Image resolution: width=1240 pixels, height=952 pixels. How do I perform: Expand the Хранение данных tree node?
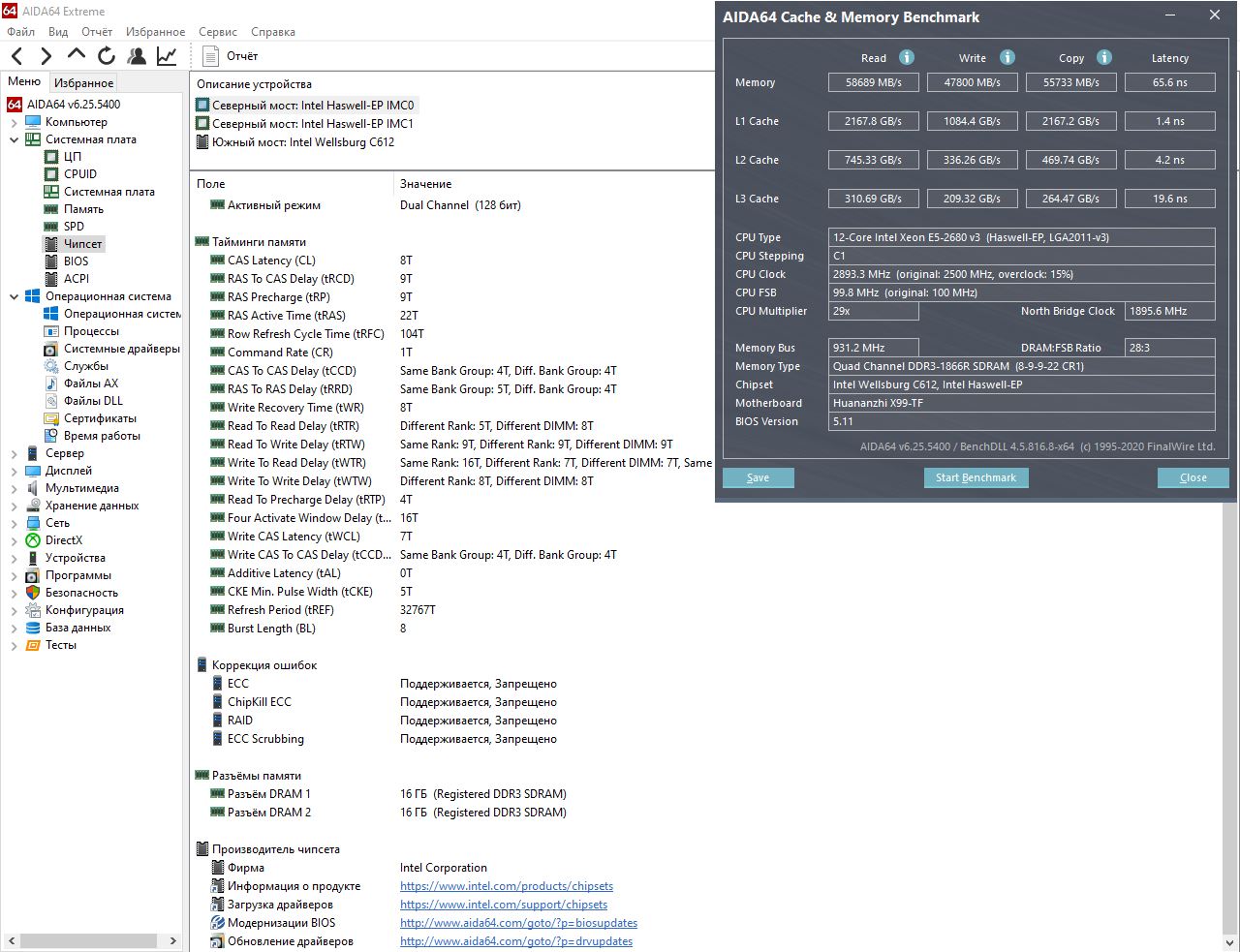(14, 506)
